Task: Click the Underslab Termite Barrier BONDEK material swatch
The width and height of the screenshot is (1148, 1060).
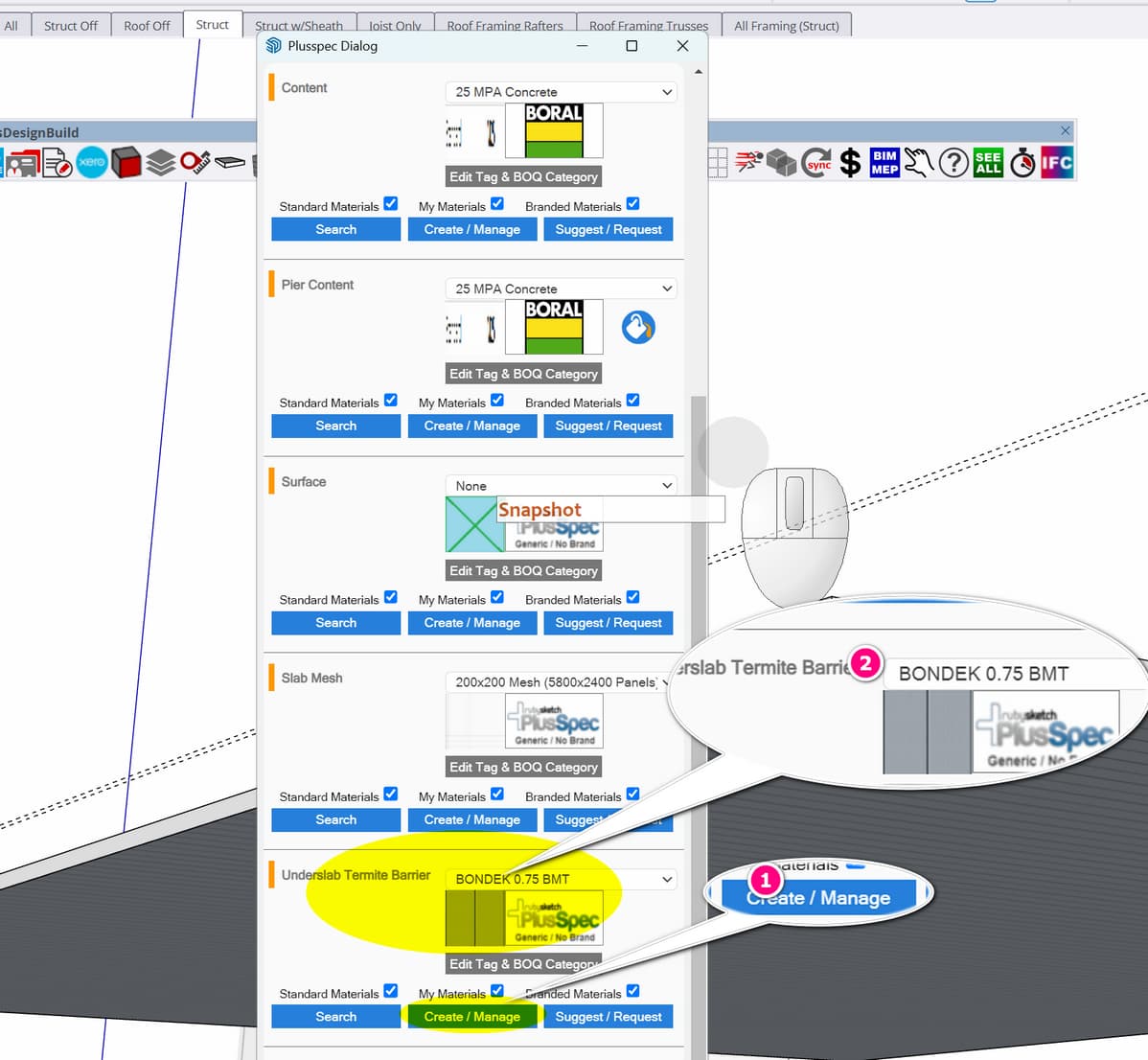Action: (x=474, y=918)
